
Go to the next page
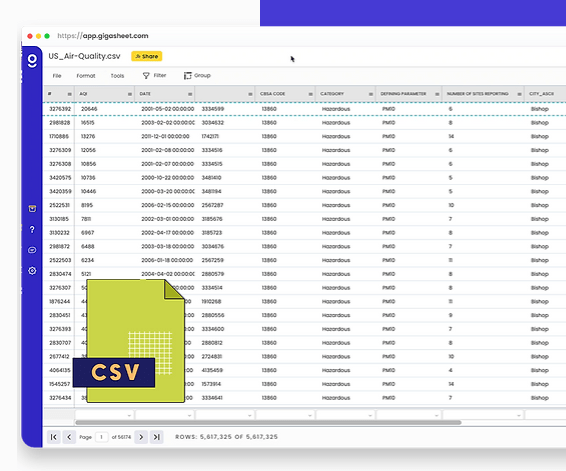click(141, 437)
